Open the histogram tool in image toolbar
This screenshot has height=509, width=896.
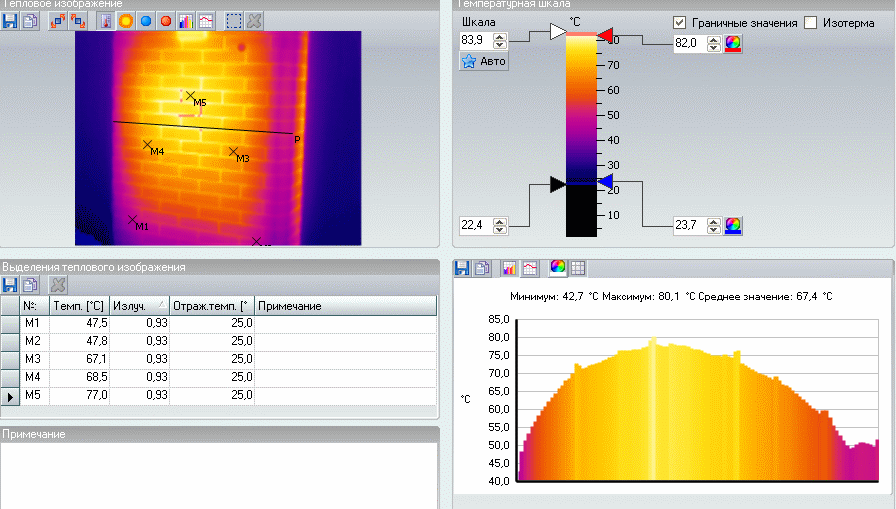pos(185,20)
